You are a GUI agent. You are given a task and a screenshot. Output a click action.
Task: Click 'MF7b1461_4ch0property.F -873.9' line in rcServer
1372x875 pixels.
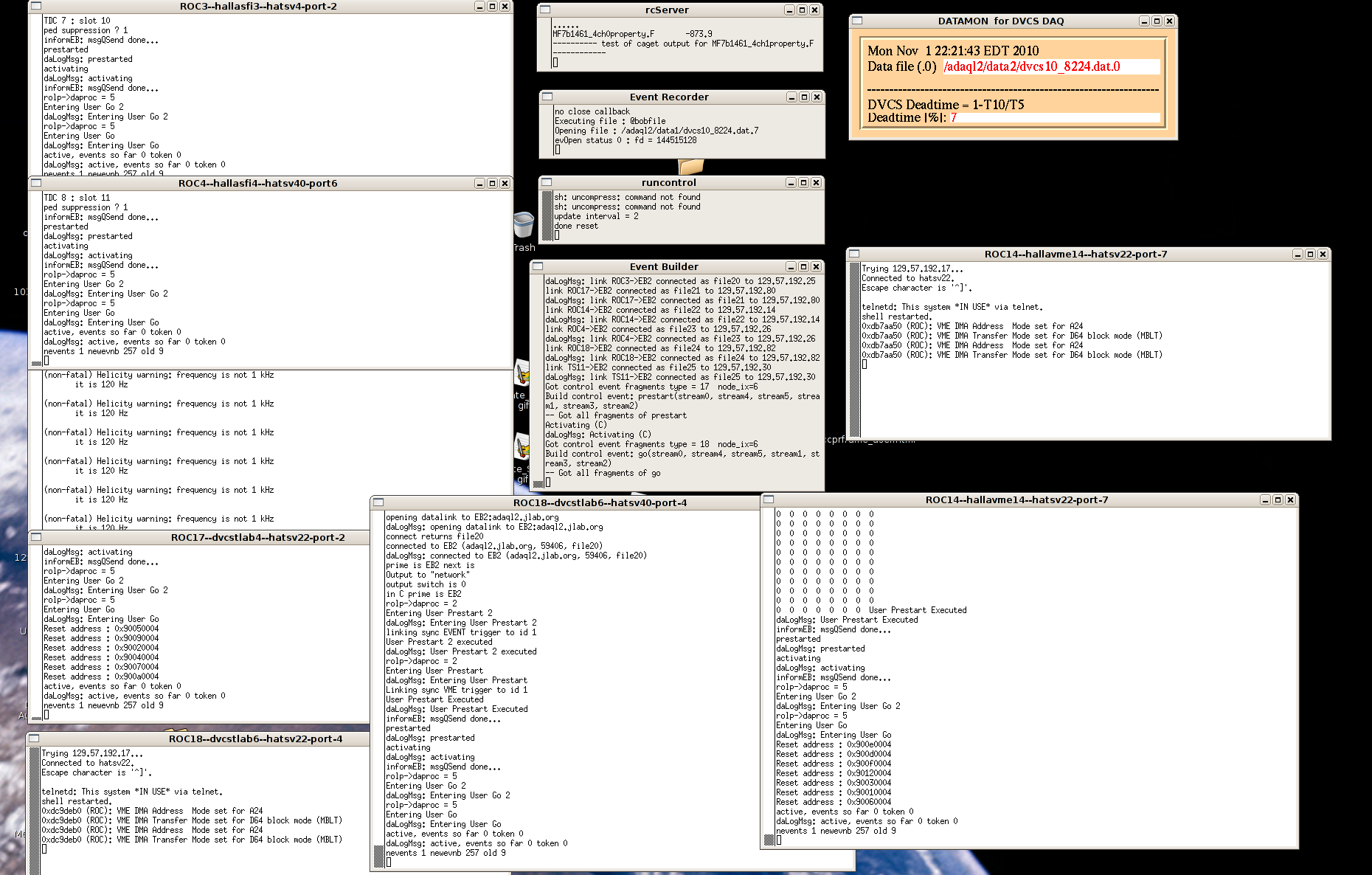(x=633, y=34)
